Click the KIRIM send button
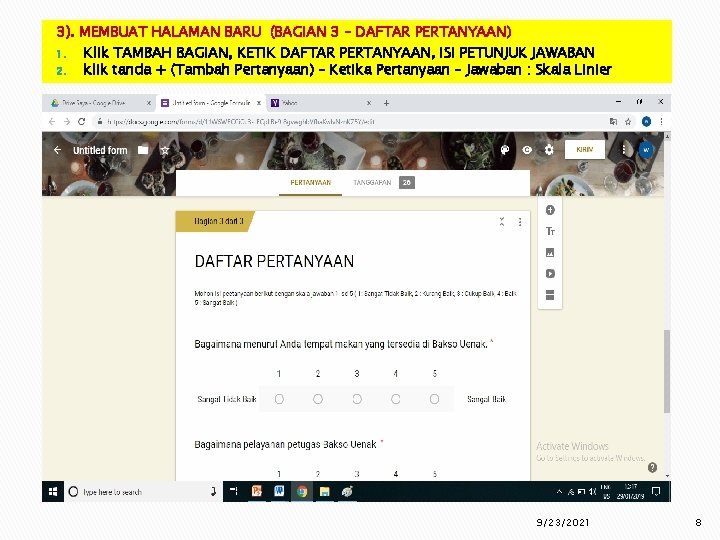 point(585,150)
